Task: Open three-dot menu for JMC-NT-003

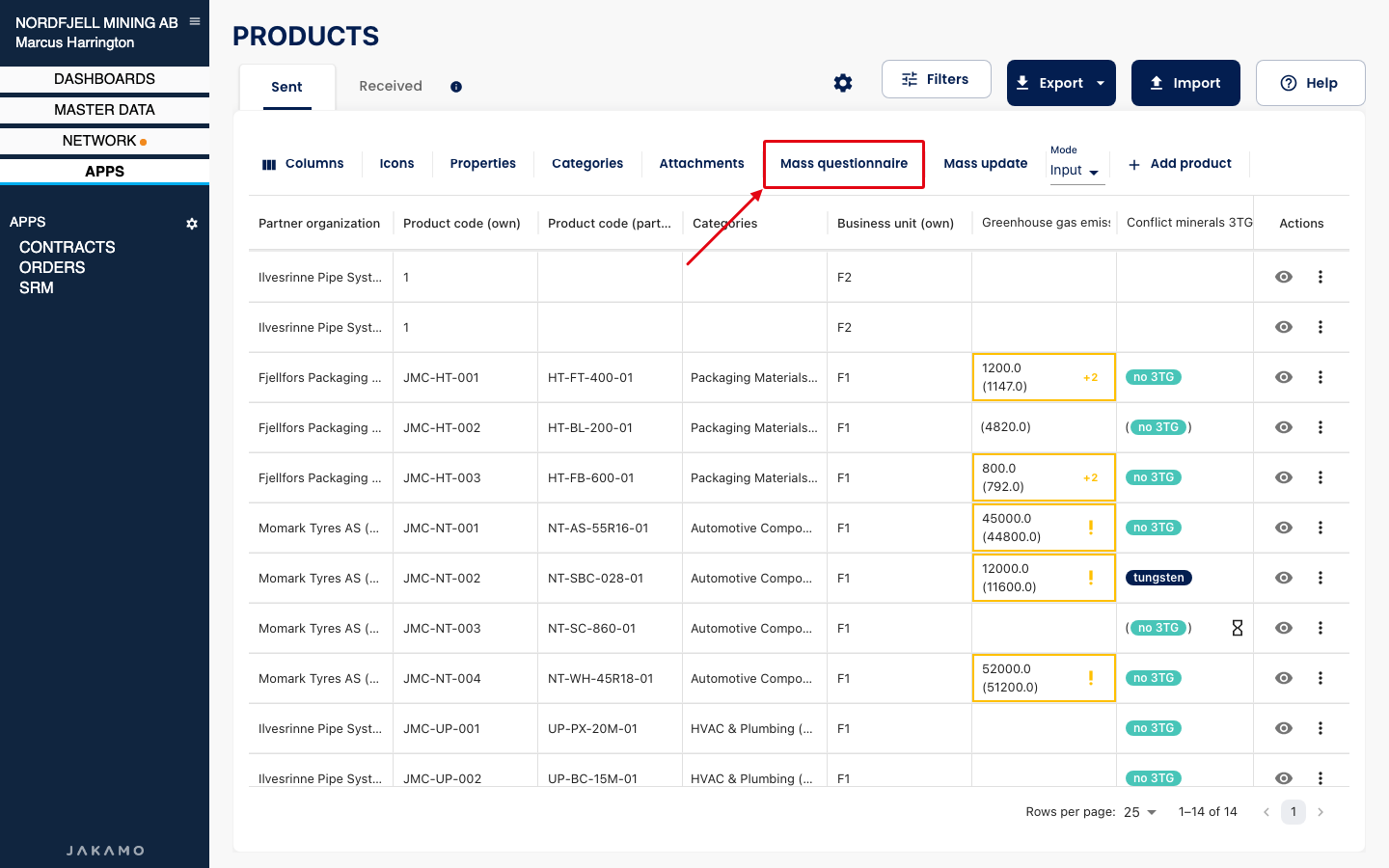Action: tap(1321, 628)
